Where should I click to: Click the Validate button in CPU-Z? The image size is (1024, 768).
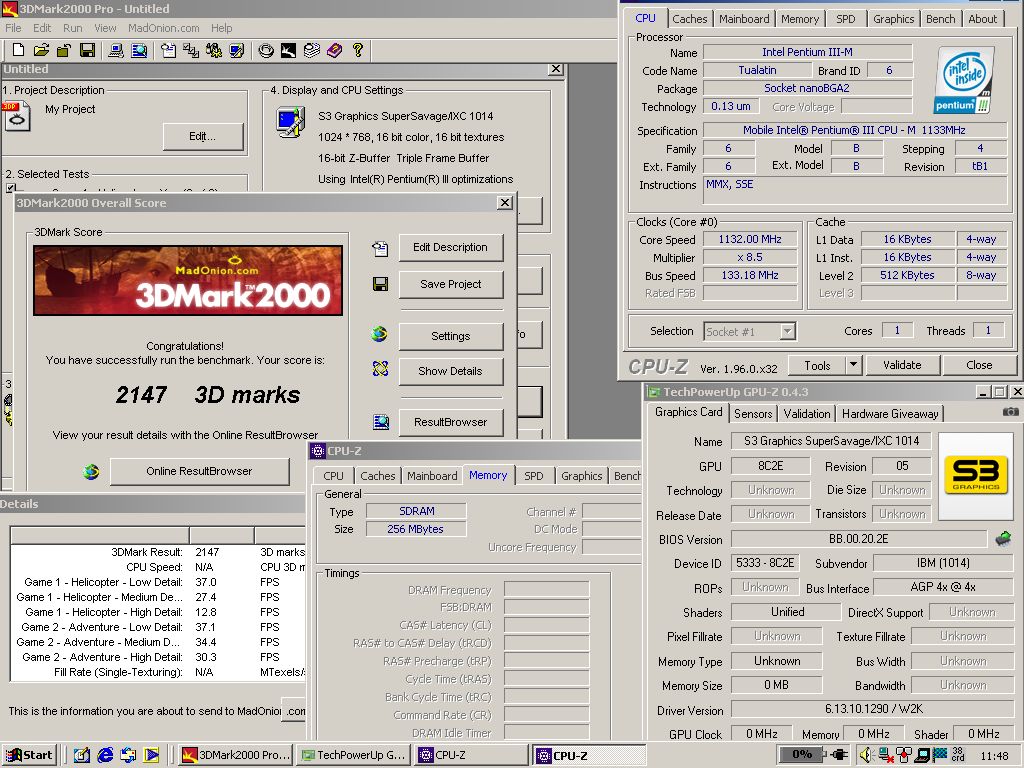[x=902, y=365]
